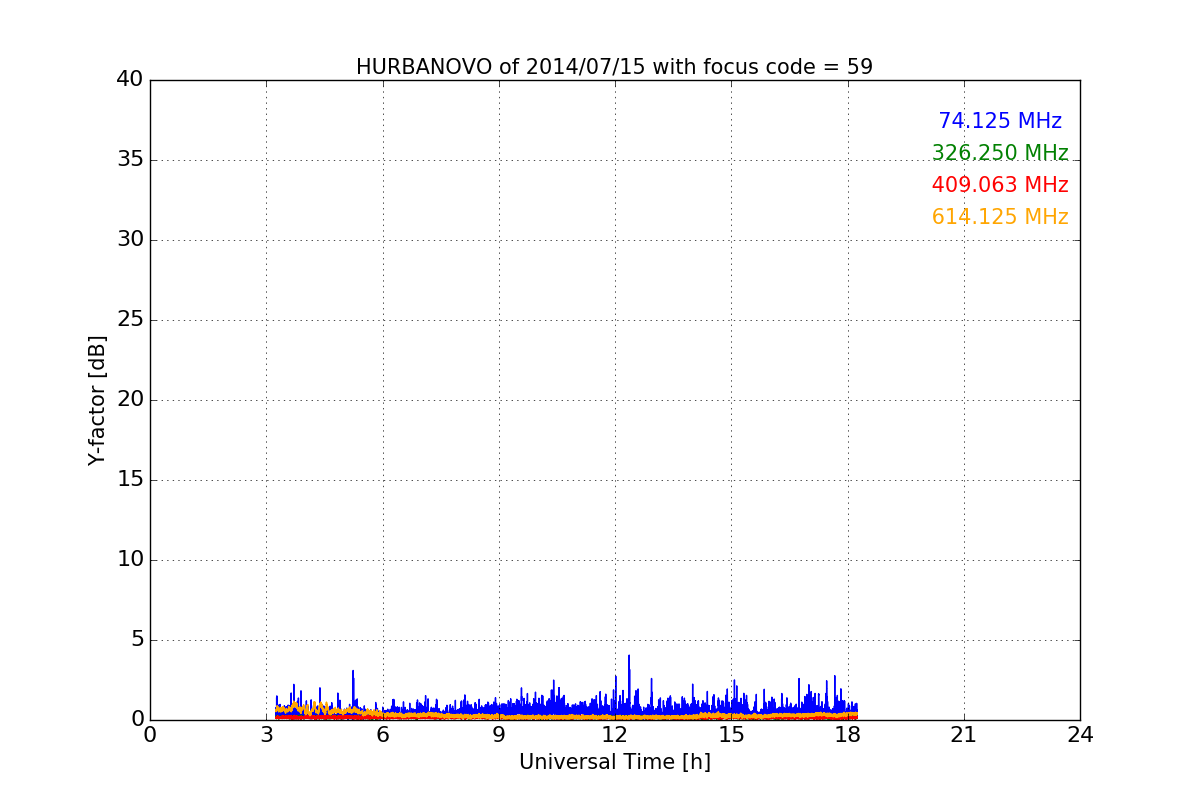Click the Y-factor [dB] axis label
This screenshot has height=800, width=1200.
[97, 400]
